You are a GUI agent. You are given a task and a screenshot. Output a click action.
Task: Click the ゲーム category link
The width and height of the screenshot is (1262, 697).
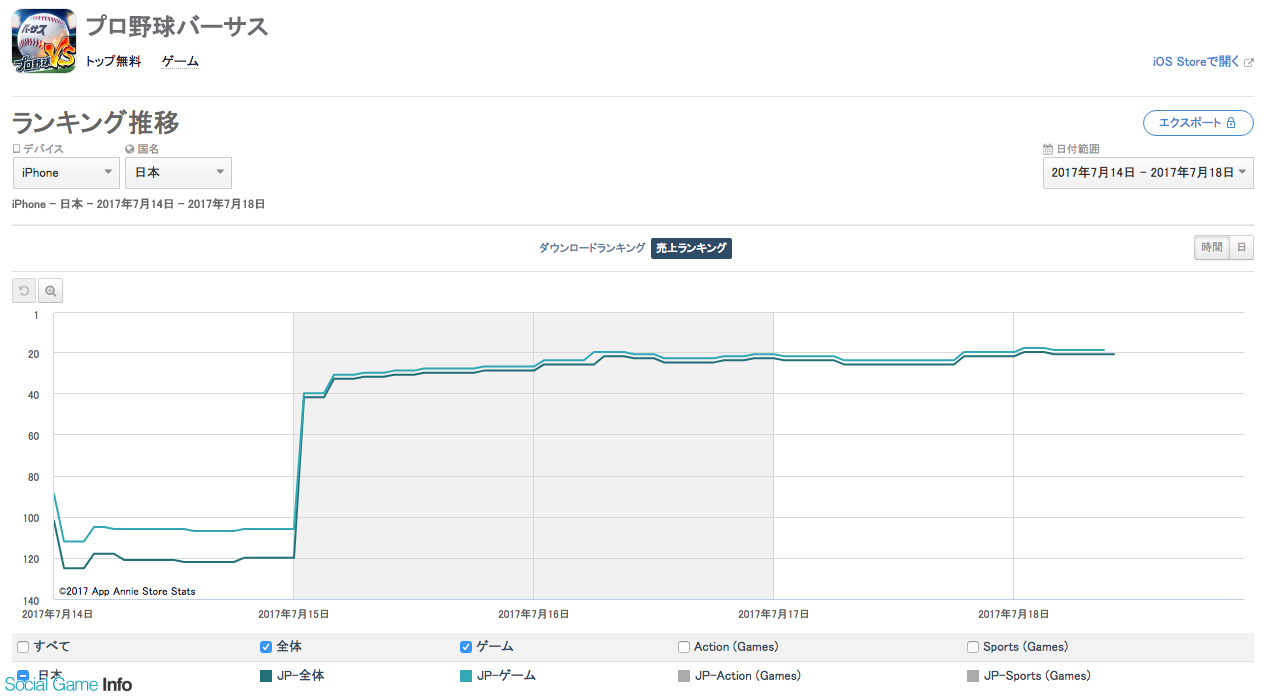tap(180, 62)
